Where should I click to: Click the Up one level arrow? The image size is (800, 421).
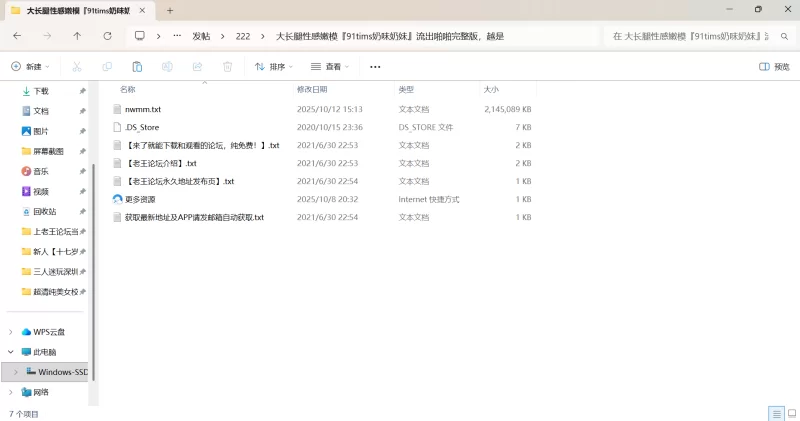[77, 35]
